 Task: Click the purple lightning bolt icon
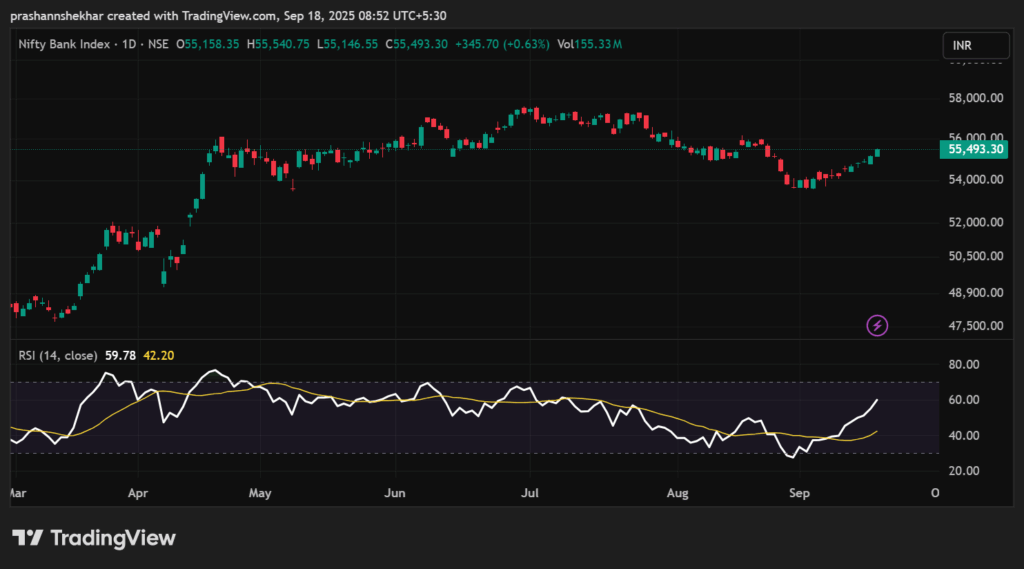(x=877, y=325)
